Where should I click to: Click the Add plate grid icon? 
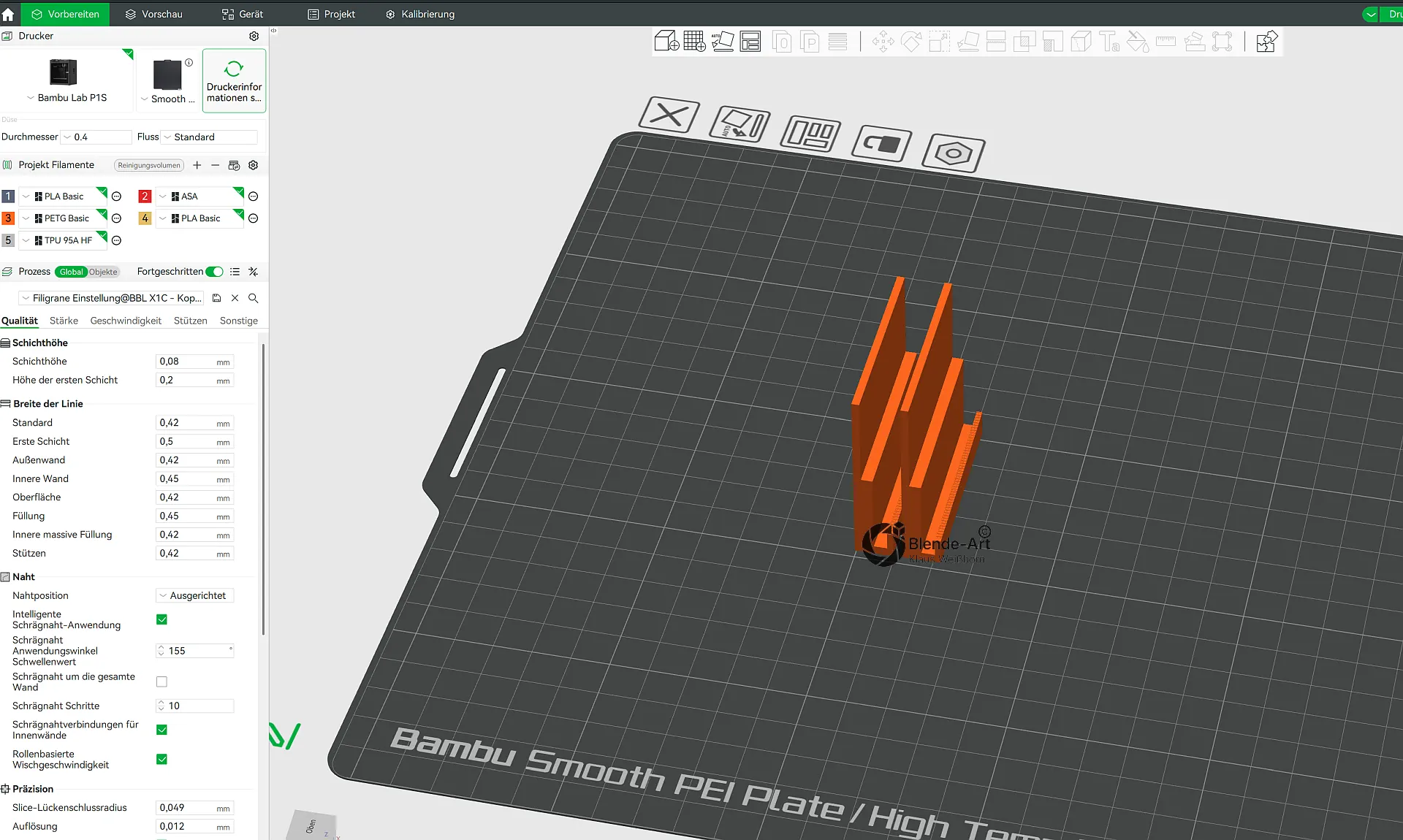pos(694,42)
